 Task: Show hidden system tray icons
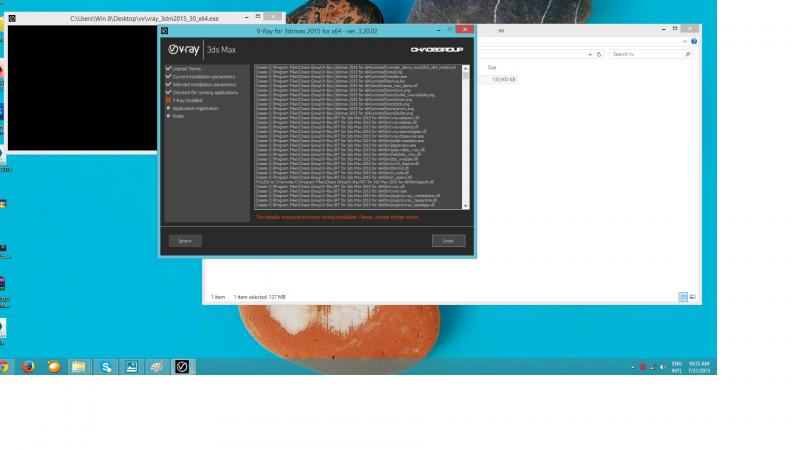(633, 367)
